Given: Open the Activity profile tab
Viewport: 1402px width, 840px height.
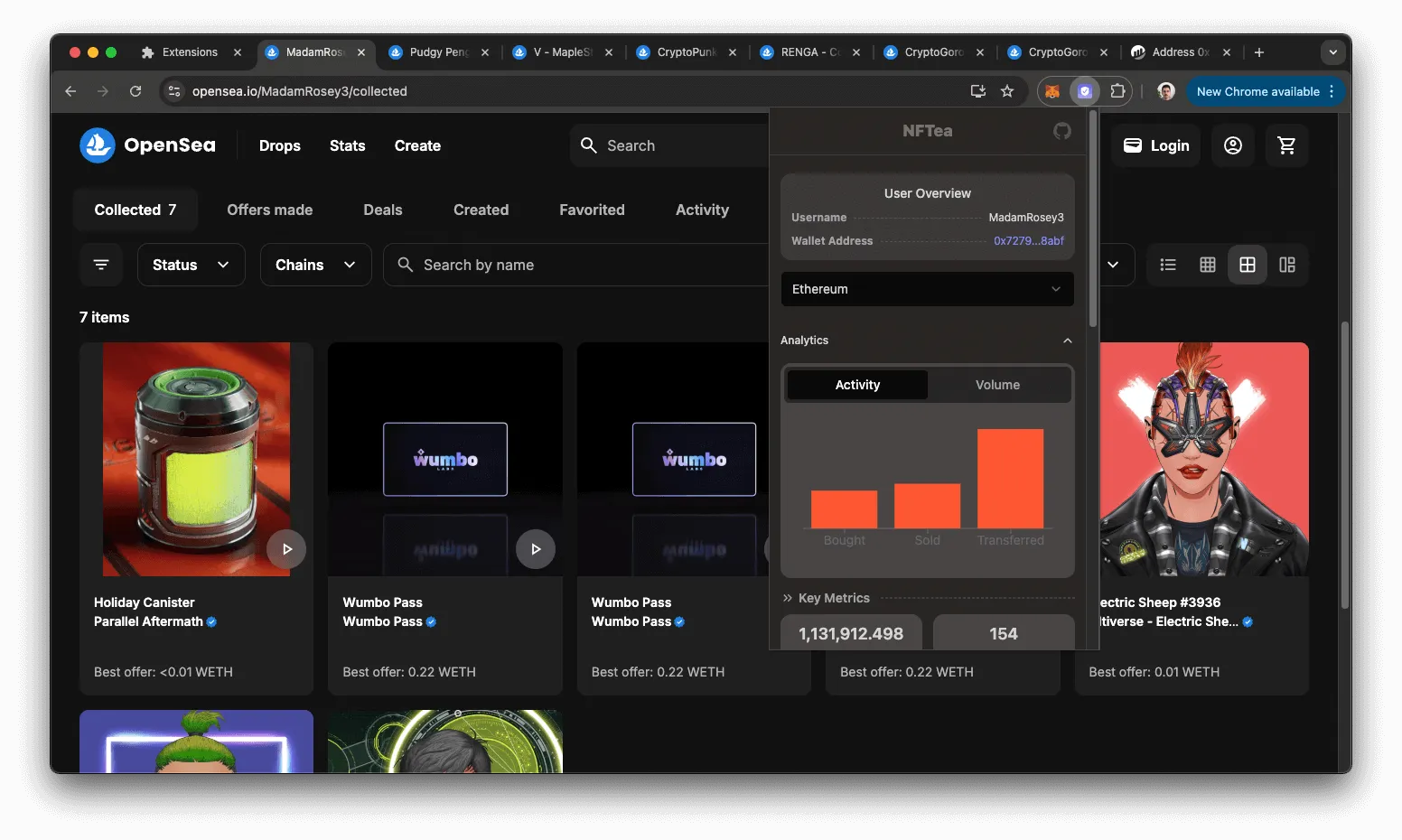Looking at the screenshot, I should [702, 210].
